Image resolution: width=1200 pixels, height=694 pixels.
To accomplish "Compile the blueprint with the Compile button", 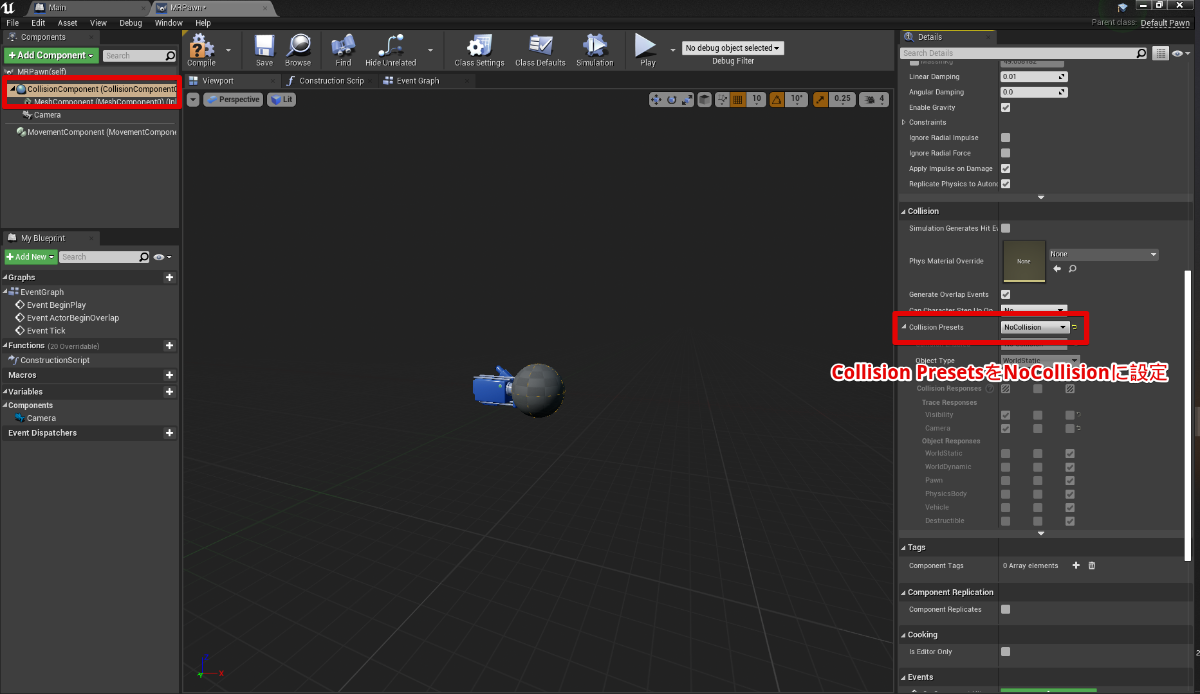I will pyautogui.click(x=201, y=49).
